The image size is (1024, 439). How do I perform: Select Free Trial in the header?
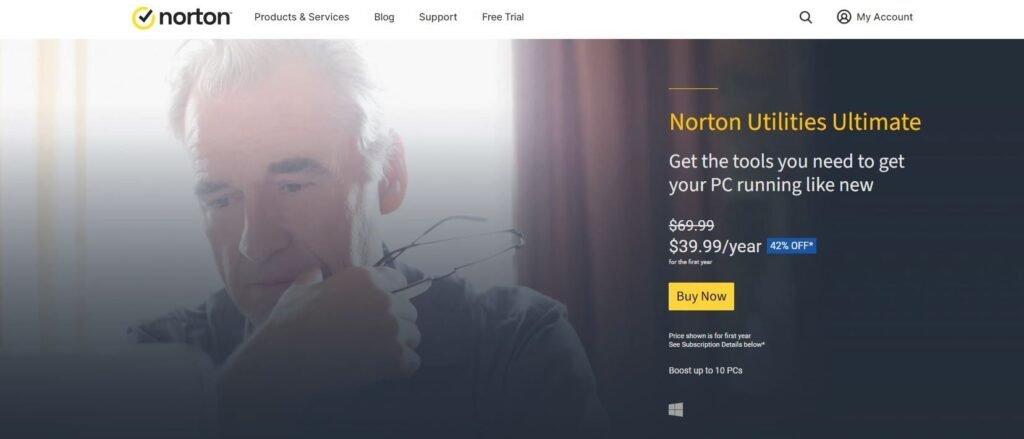click(503, 17)
